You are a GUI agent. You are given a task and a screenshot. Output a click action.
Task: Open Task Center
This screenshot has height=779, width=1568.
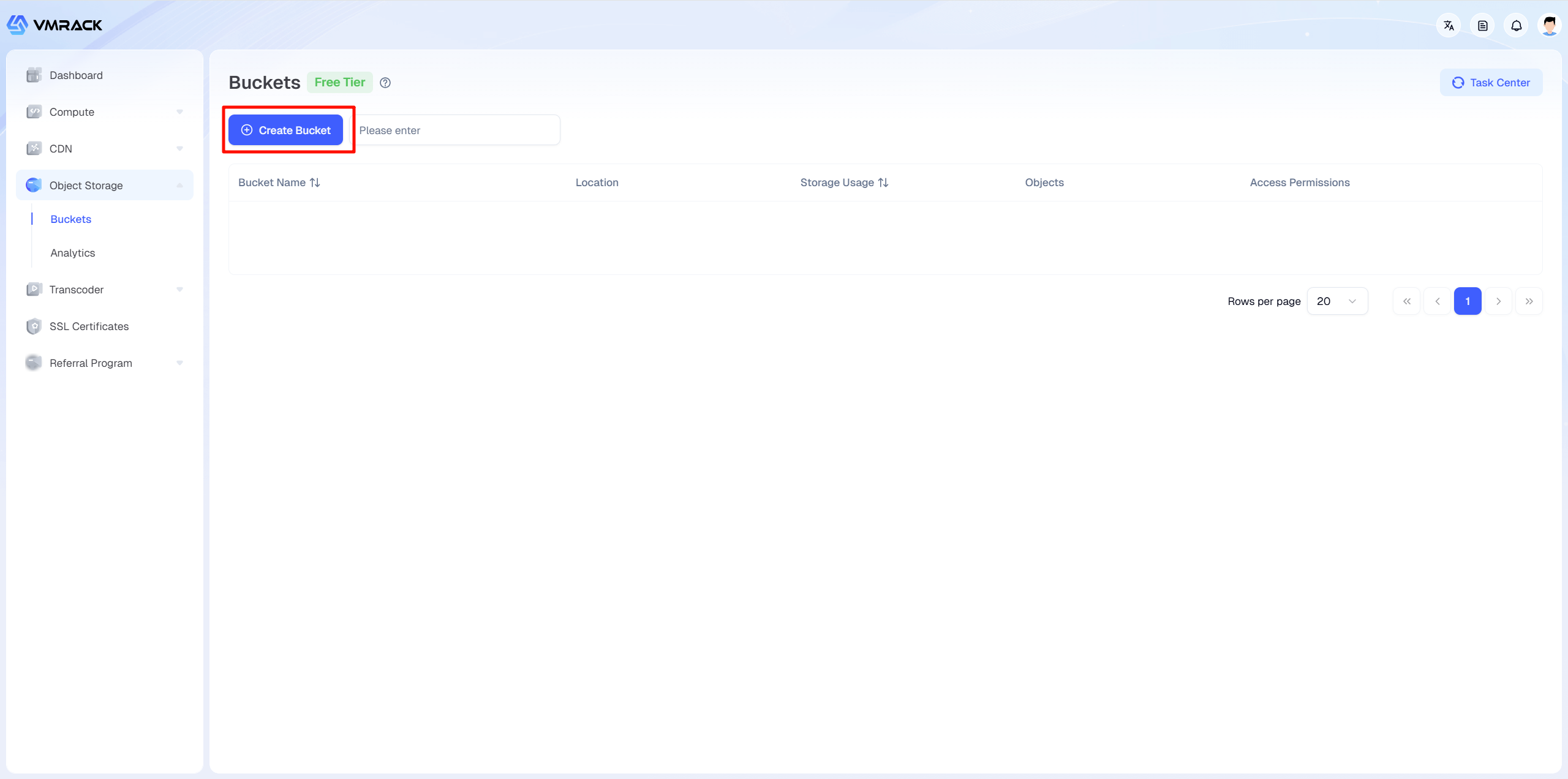coord(1491,83)
